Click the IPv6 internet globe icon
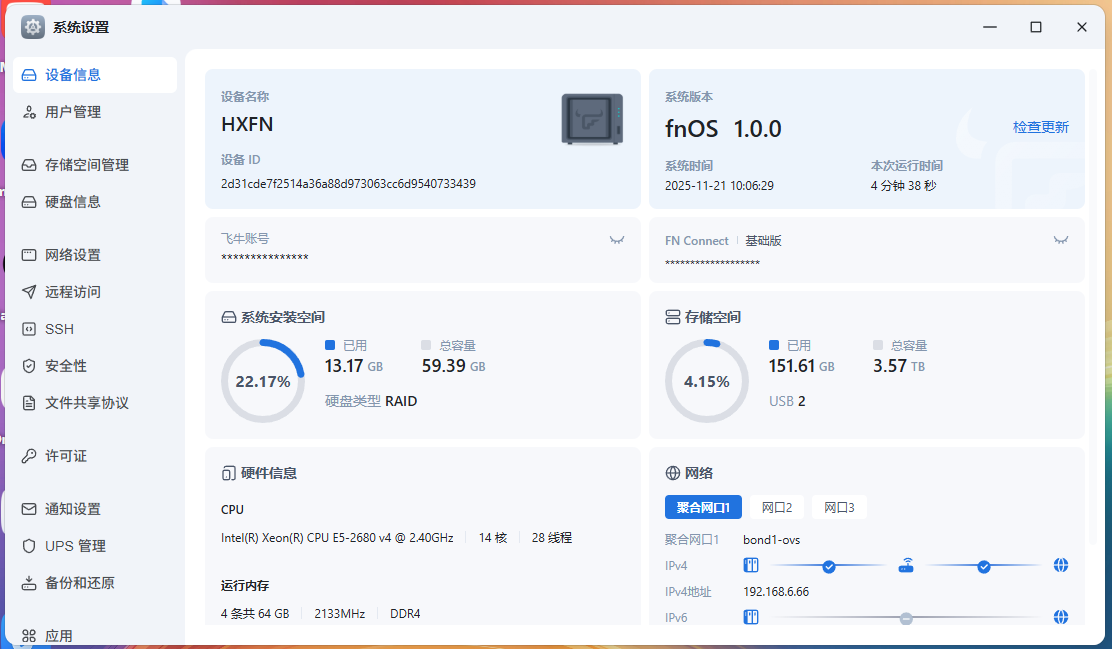Screen dimensions: 1112x649 click(x=1061, y=617)
